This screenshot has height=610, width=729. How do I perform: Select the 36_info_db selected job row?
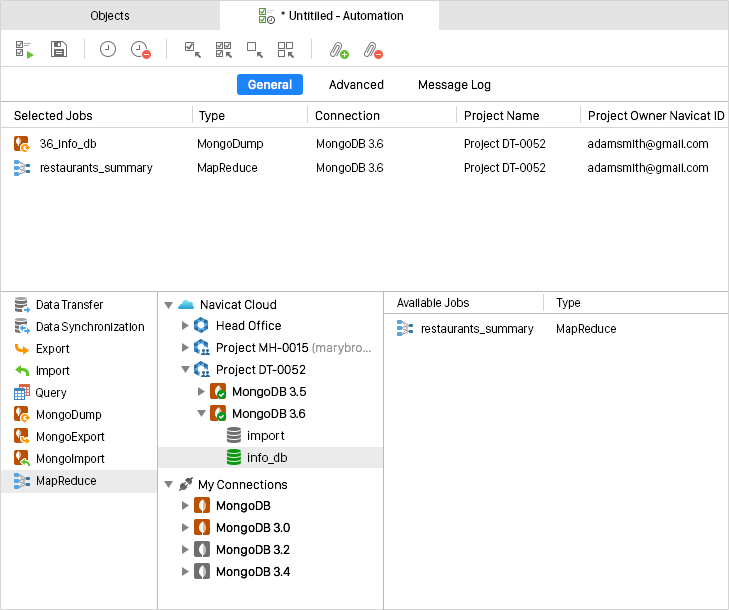point(364,144)
